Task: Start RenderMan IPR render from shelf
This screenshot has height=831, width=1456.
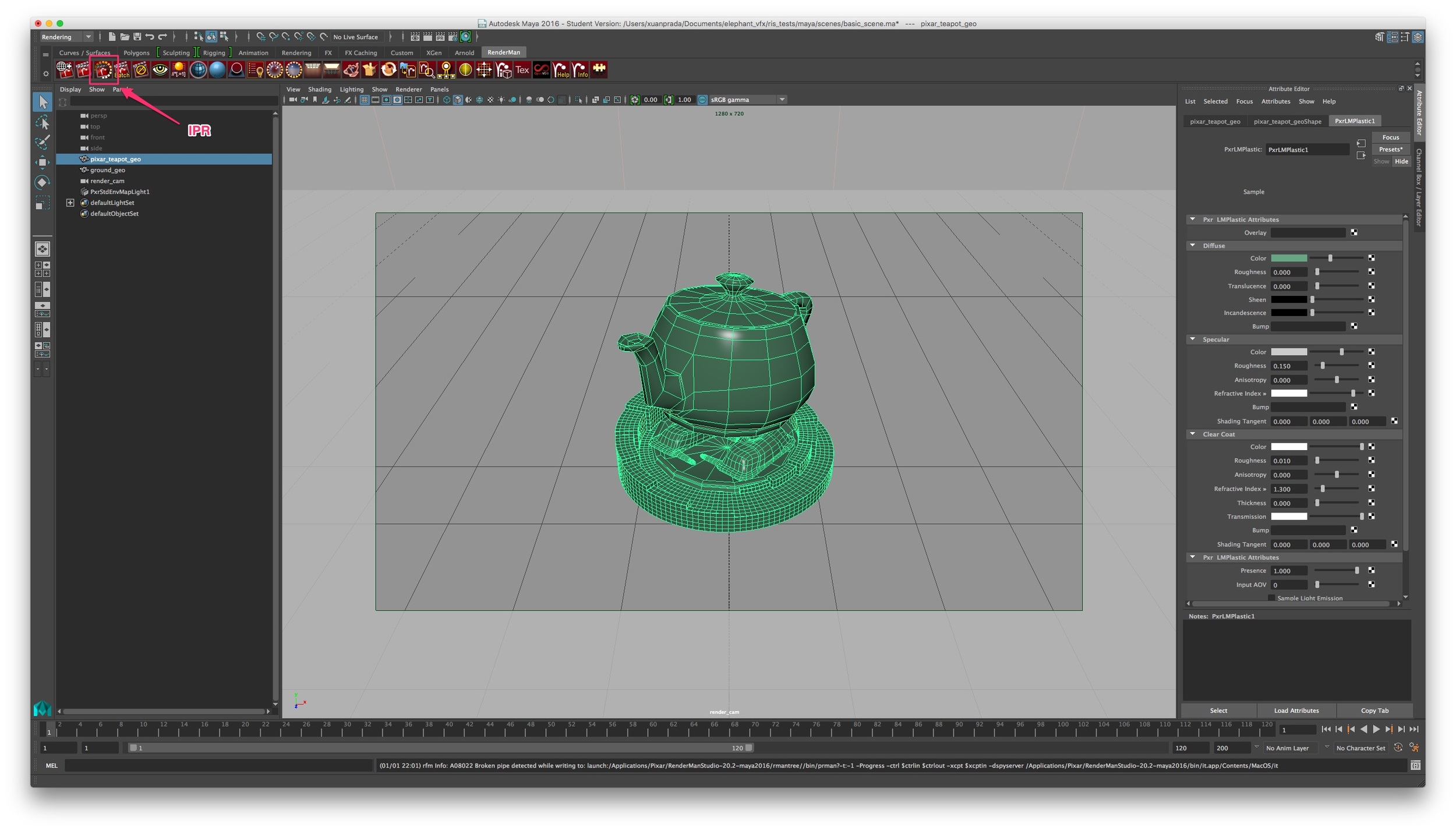Action: coord(103,70)
